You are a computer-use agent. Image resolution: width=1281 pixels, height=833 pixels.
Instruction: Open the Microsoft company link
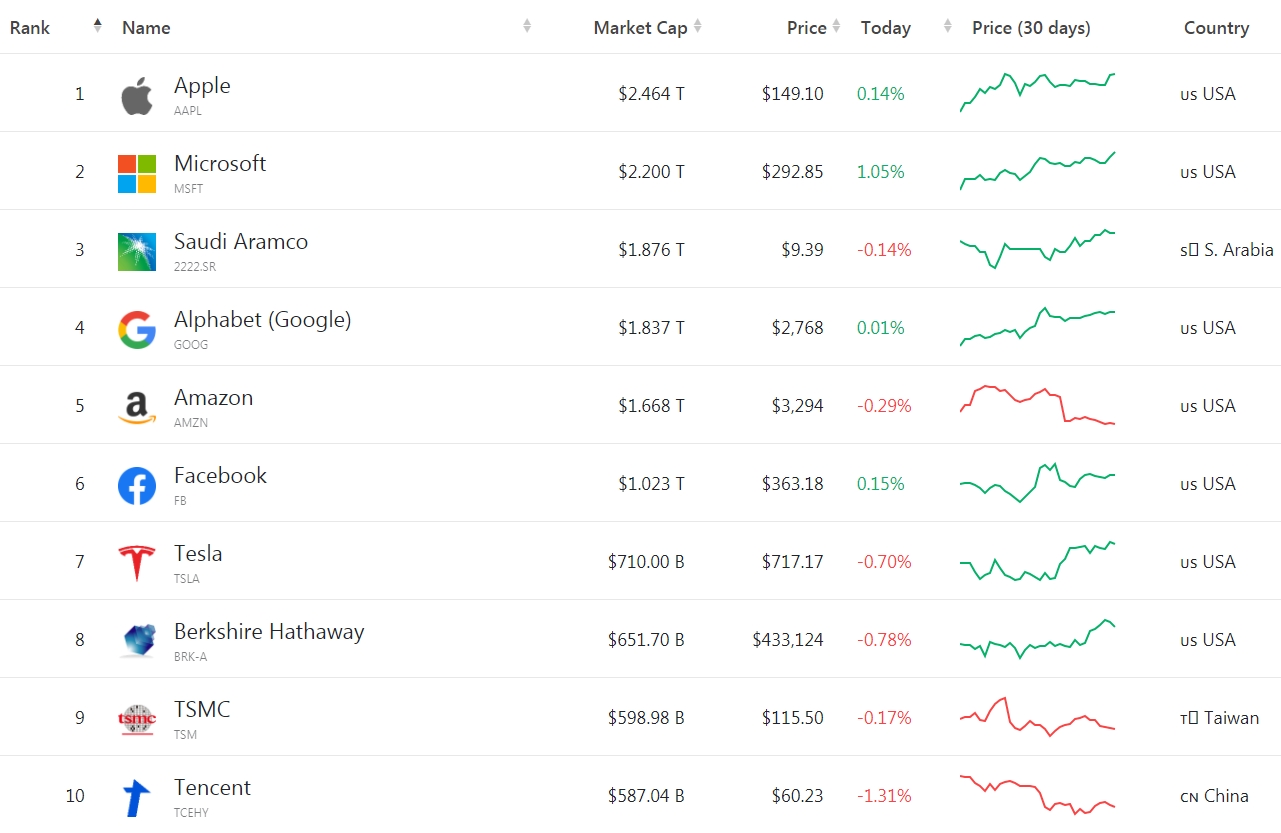point(220,164)
